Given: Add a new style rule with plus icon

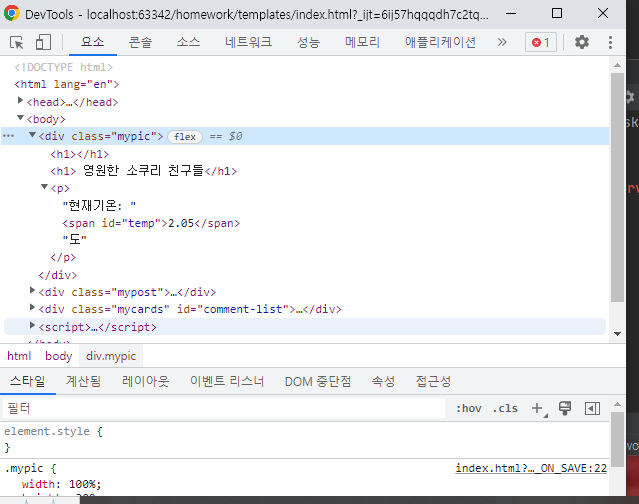Looking at the screenshot, I should coord(538,408).
